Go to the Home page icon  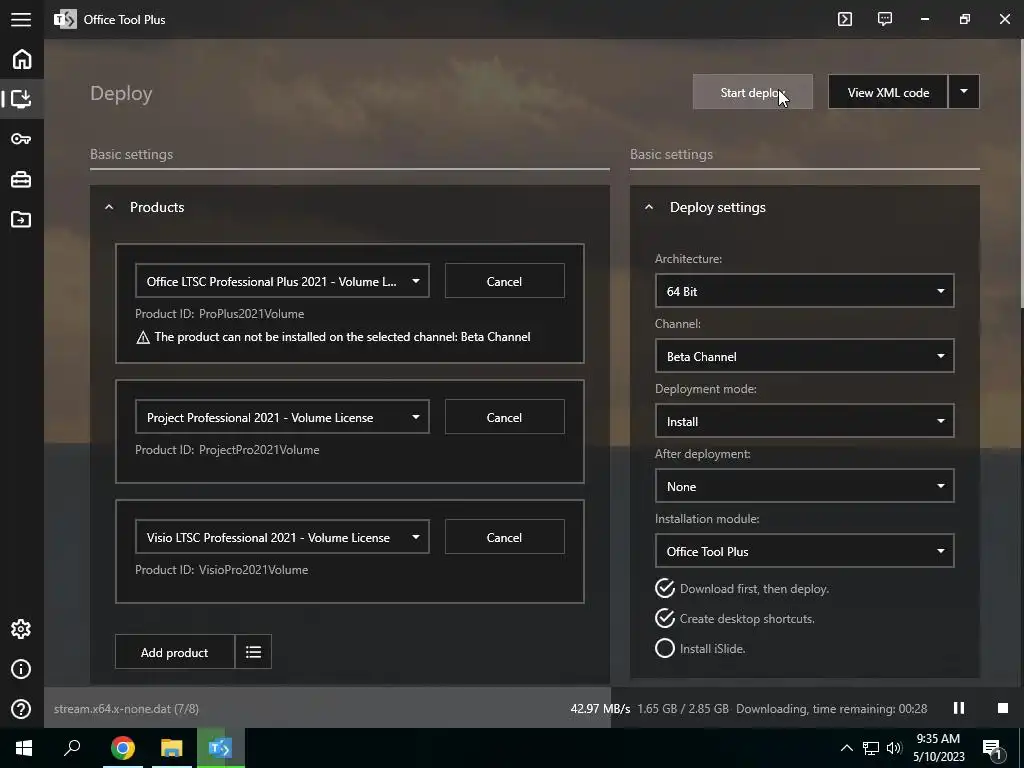(x=22, y=59)
